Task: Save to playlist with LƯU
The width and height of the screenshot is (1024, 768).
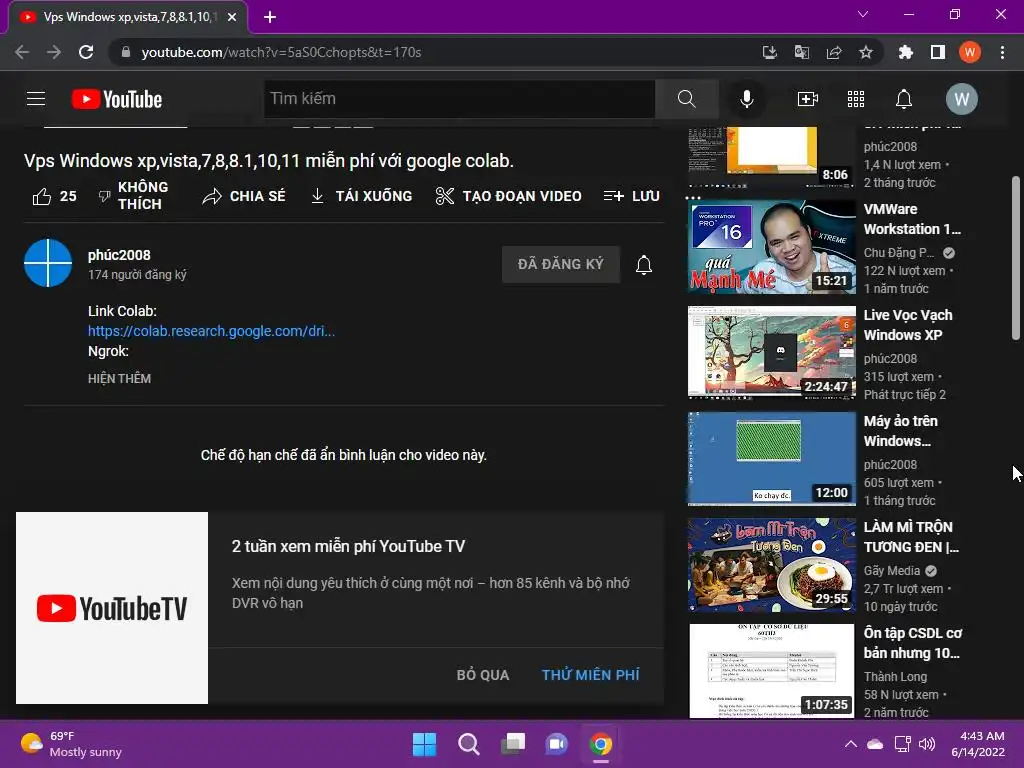Action: (631, 196)
